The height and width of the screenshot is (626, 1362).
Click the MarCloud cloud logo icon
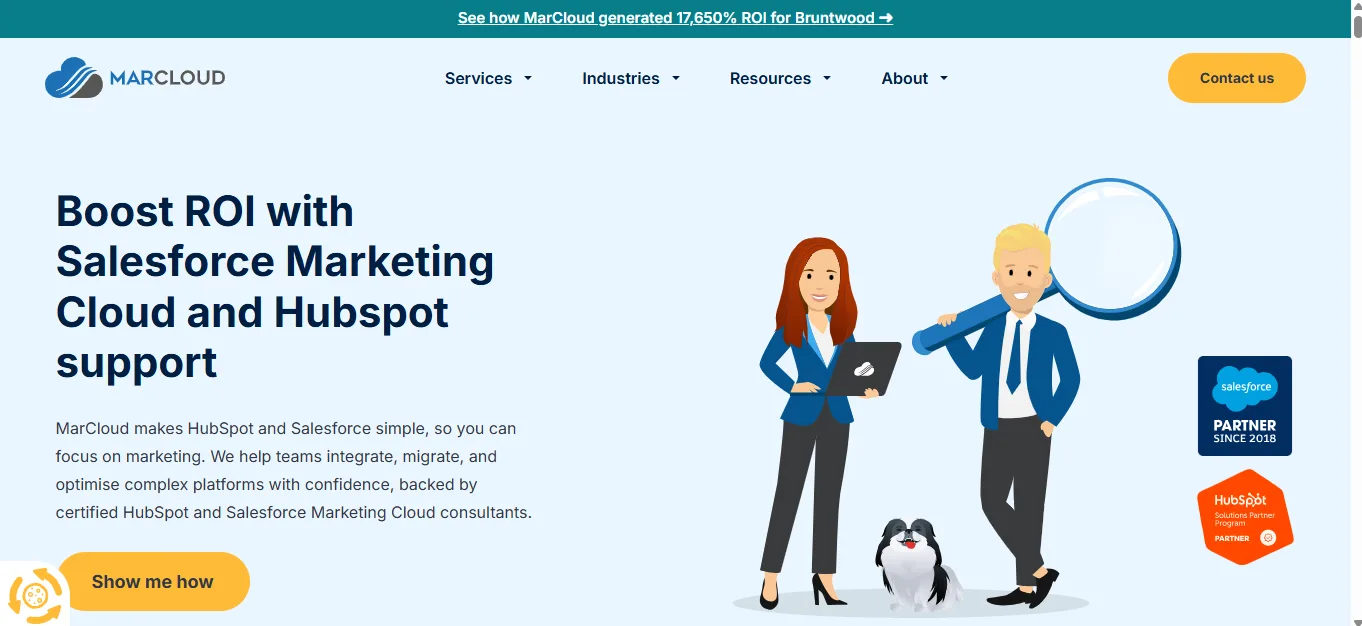tap(73, 78)
